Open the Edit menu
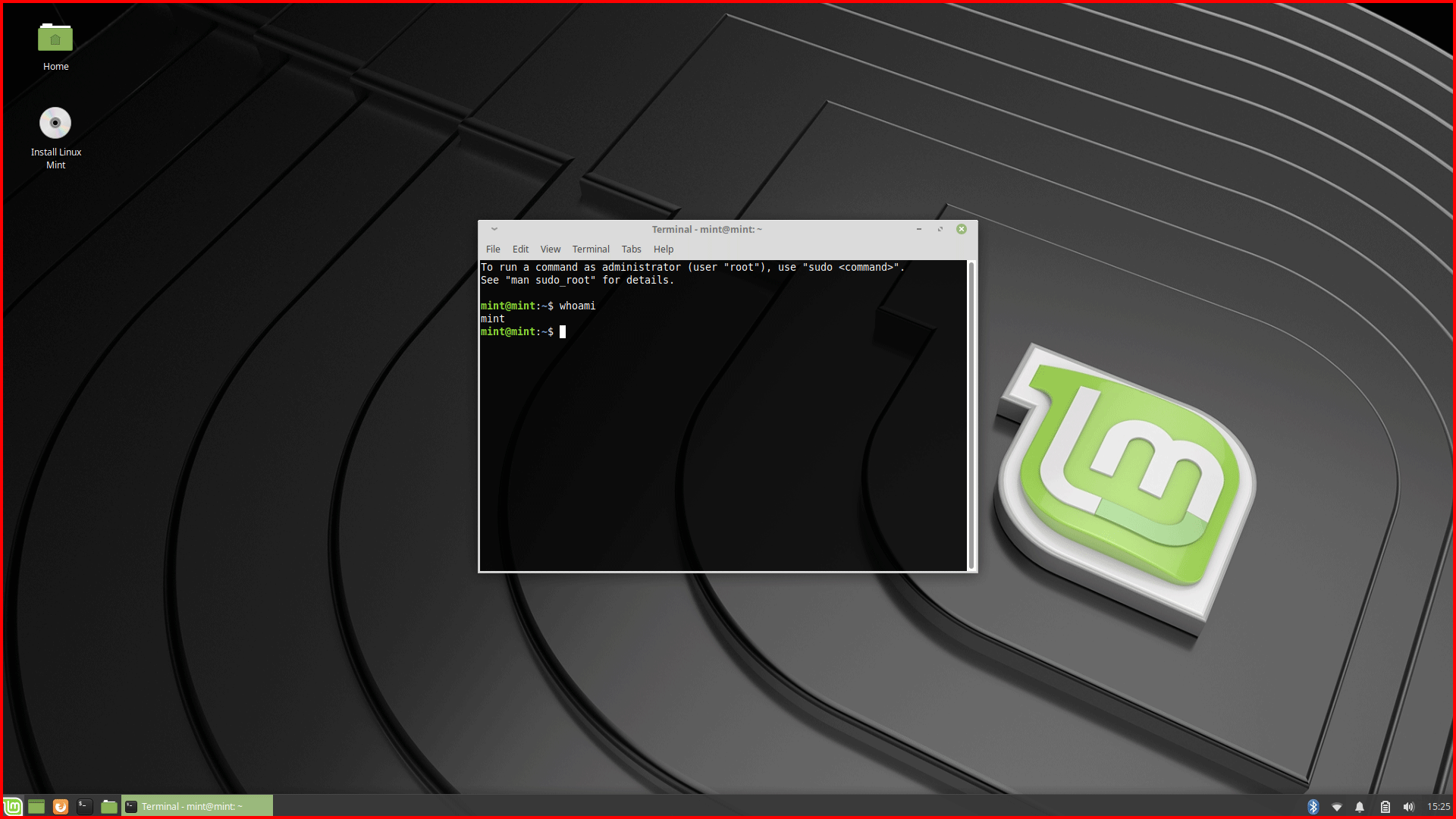Image resolution: width=1456 pixels, height=819 pixels. tap(520, 249)
